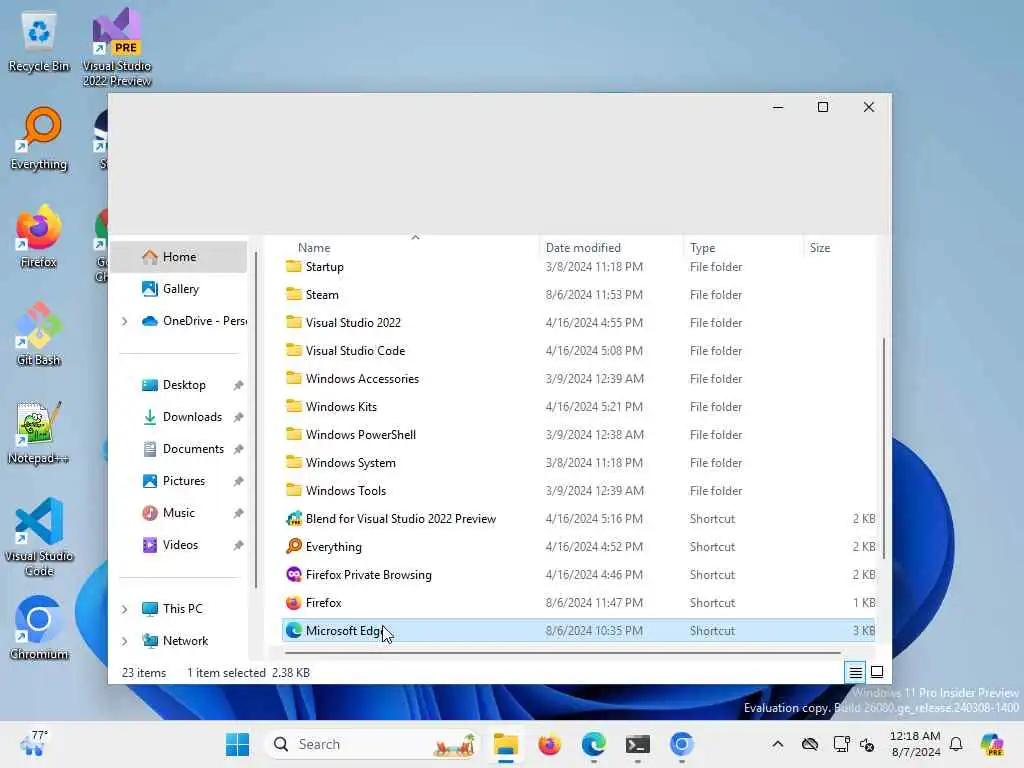1024x768 pixels.
Task: Select Blend for Visual Studio 2022 Preview shortcut icon
Action: coord(294,519)
